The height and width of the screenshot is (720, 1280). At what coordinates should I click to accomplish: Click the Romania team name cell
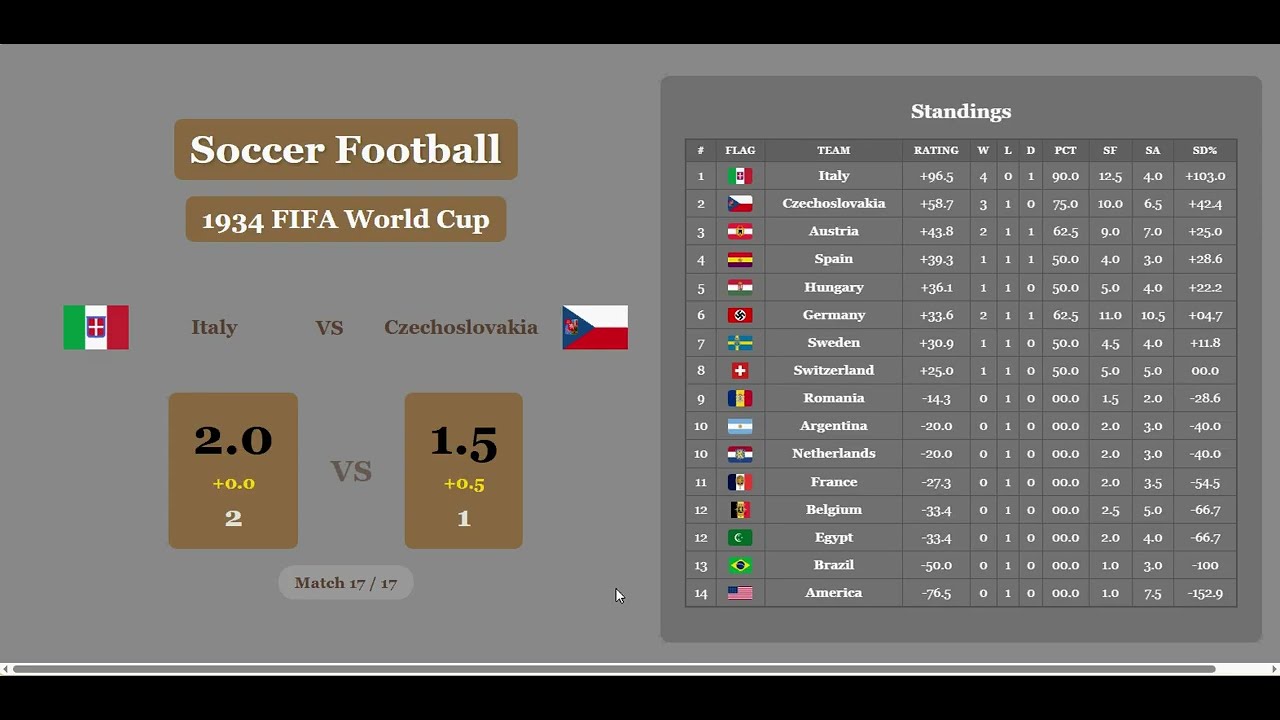pyautogui.click(x=833, y=398)
